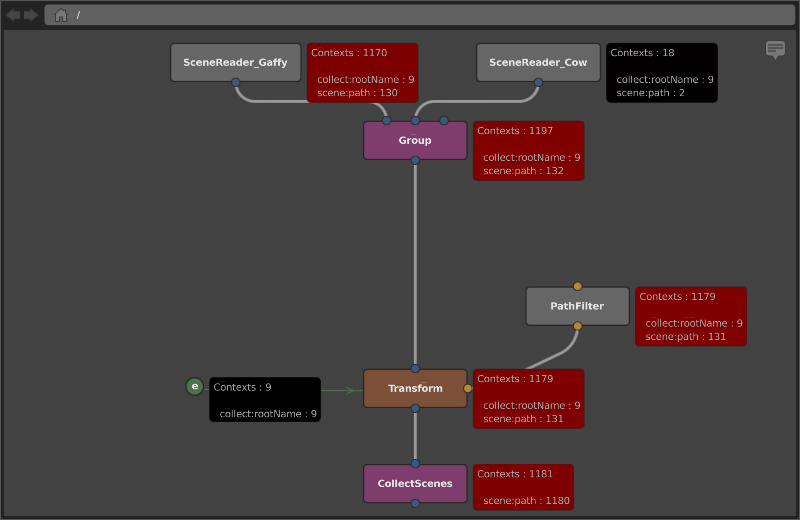Viewport: 800px width, 520px height.
Task: Click the CollectScenes top input plug
Action: point(415,464)
